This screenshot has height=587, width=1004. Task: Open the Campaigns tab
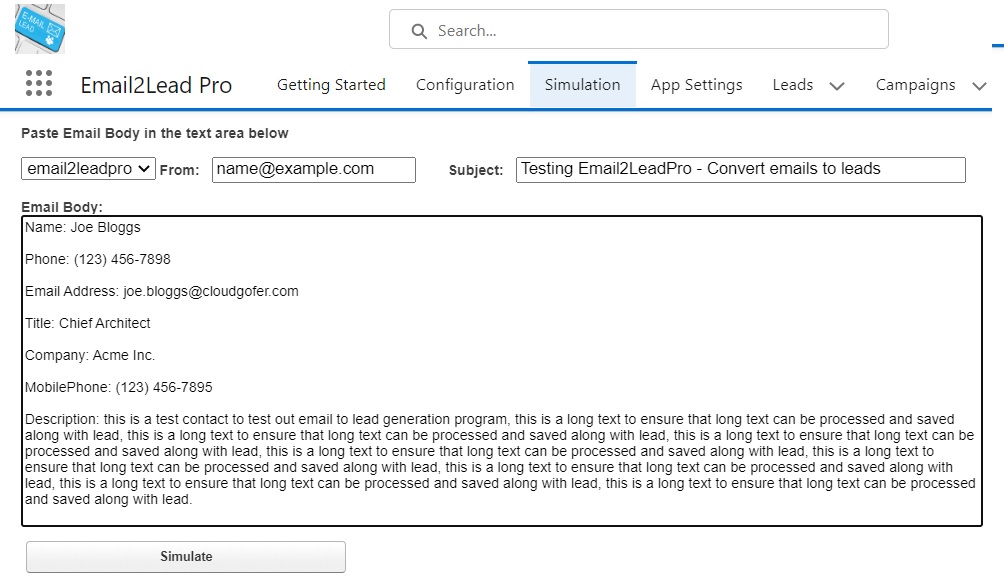coord(916,85)
